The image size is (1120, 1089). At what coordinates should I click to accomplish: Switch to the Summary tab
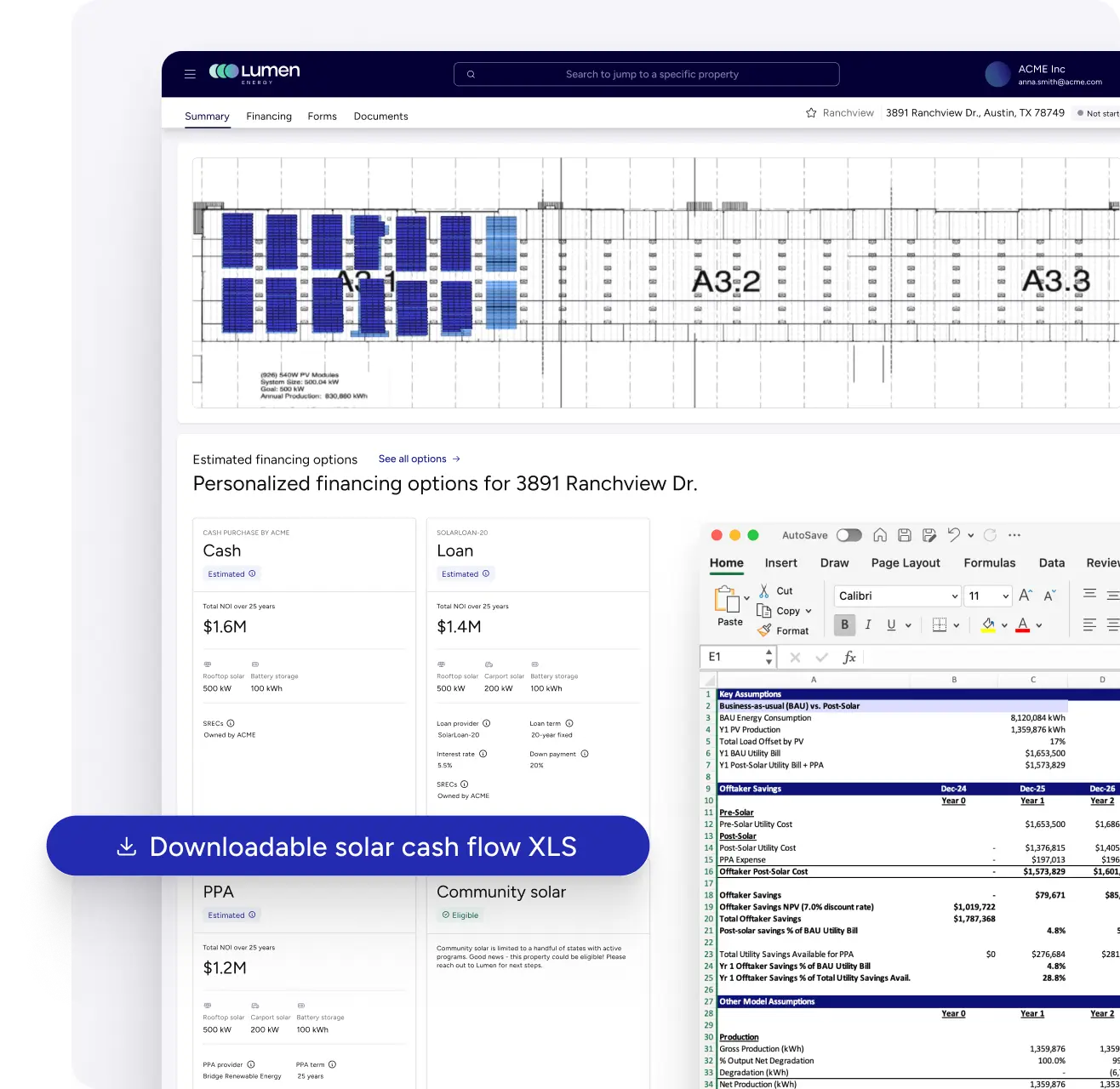pyautogui.click(x=207, y=116)
